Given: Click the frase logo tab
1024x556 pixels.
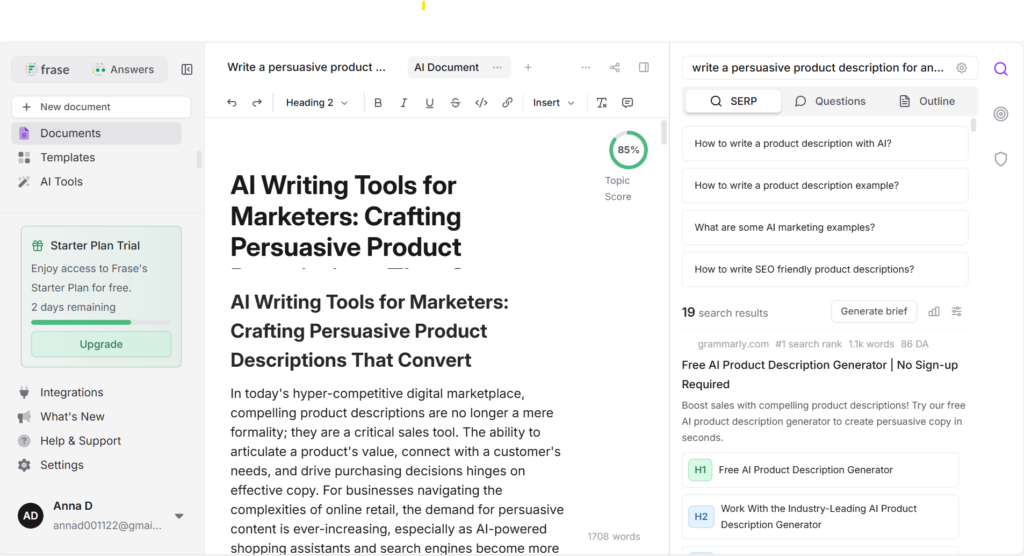Looking at the screenshot, I should coord(47,69).
